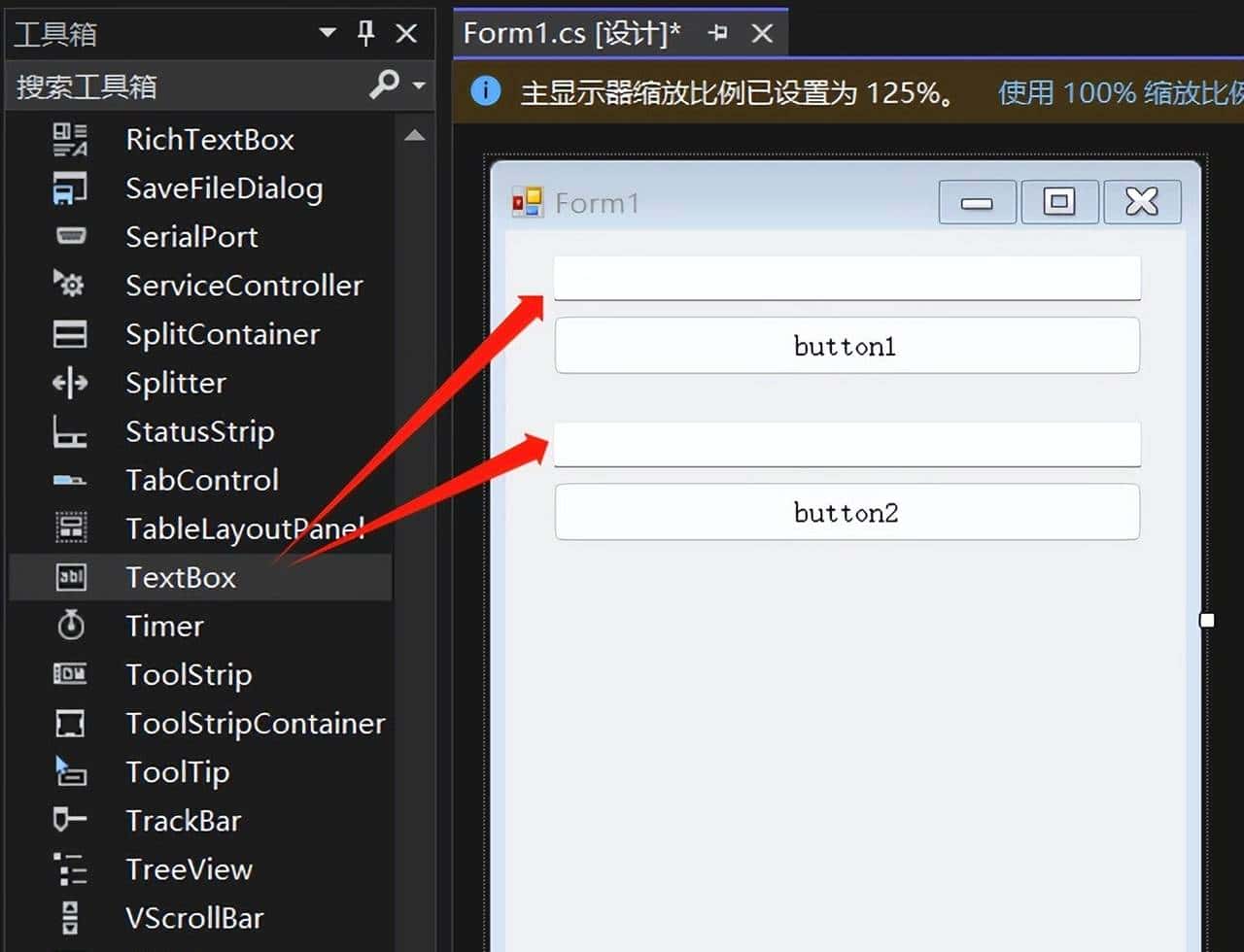Viewport: 1244px width, 952px height.
Task: Select the TrackBar control icon
Action: pos(70,820)
